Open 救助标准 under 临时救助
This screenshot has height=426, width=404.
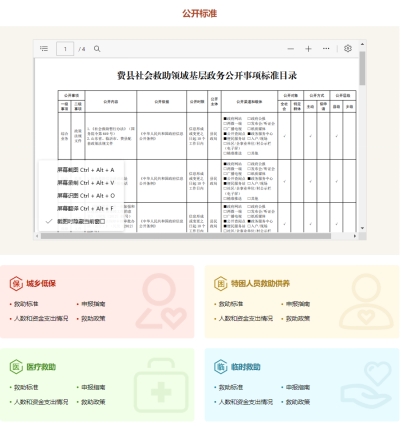(231, 387)
